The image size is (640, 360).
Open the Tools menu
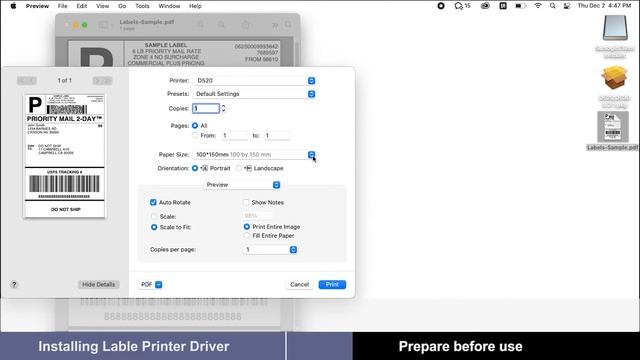pyautogui.click(x=142, y=6)
